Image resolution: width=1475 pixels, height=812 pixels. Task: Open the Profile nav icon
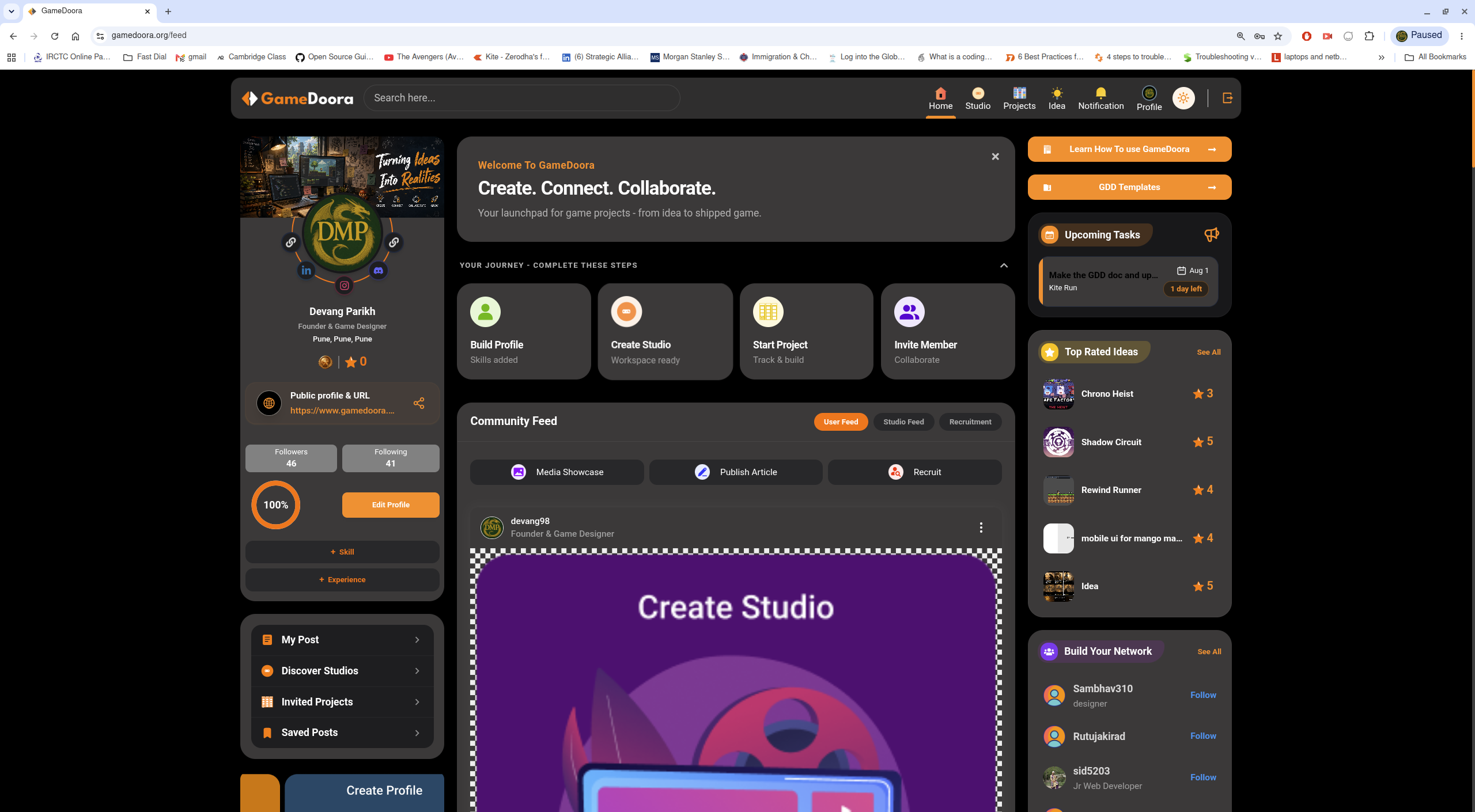[x=1149, y=98]
